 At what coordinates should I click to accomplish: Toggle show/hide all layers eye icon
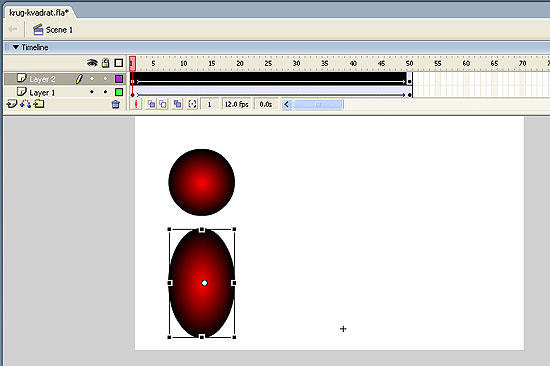click(x=92, y=63)
